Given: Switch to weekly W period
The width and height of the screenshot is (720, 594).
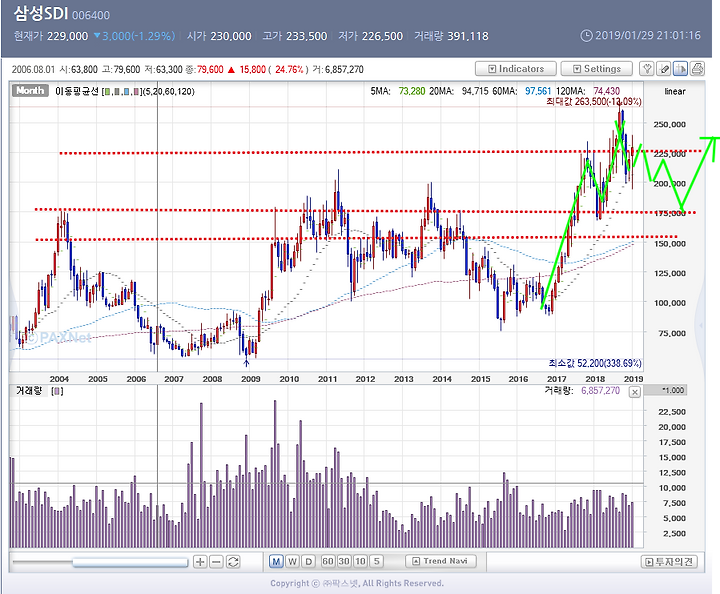Looking at the screenshot, I should 292,561.
